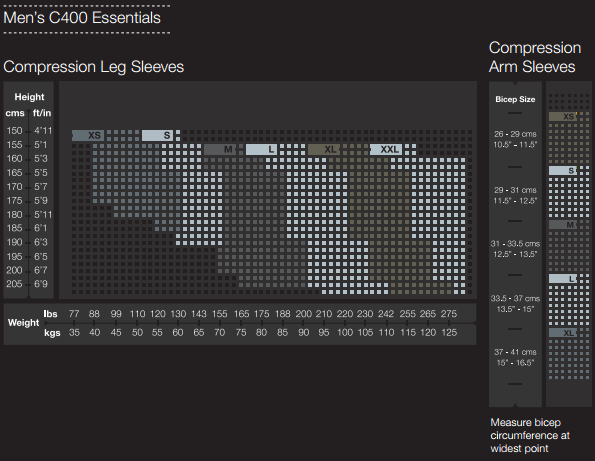Select the XS label in leg sleeves chart
The image size is (595, 461).
pyautogui.click(x=88, y=135)
